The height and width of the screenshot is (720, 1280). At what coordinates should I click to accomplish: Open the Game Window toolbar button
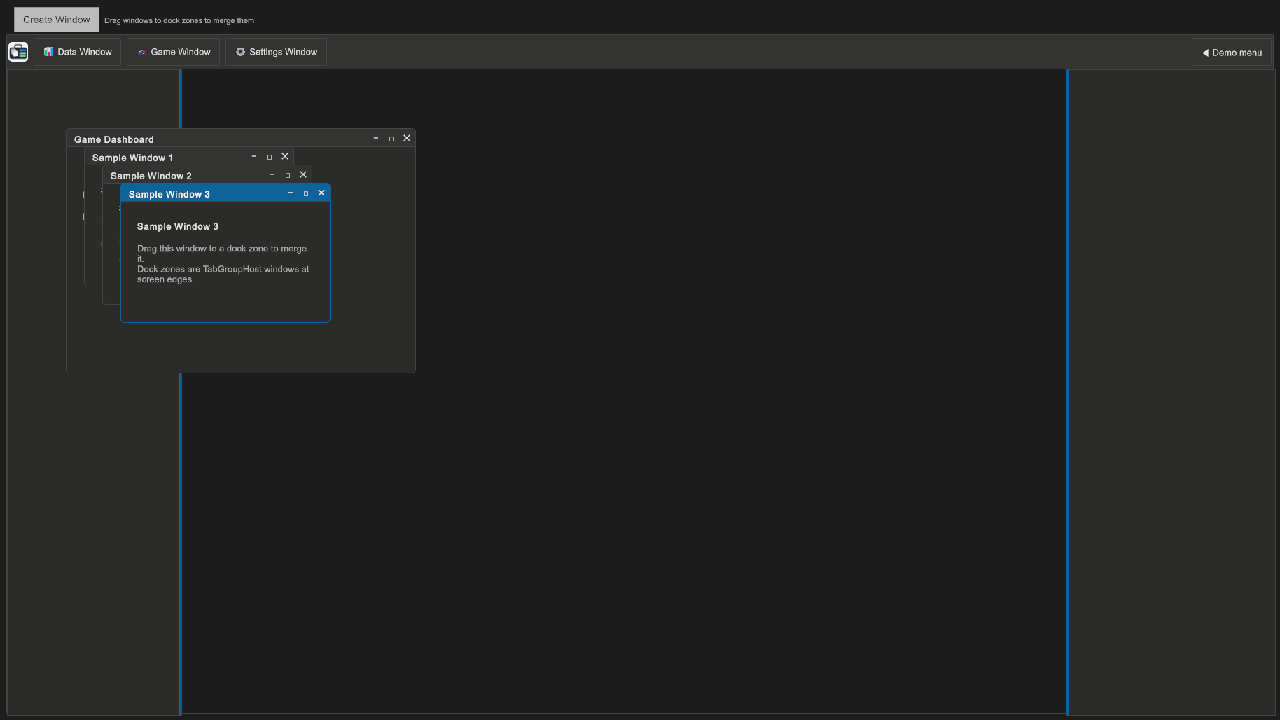click(174, 52)
